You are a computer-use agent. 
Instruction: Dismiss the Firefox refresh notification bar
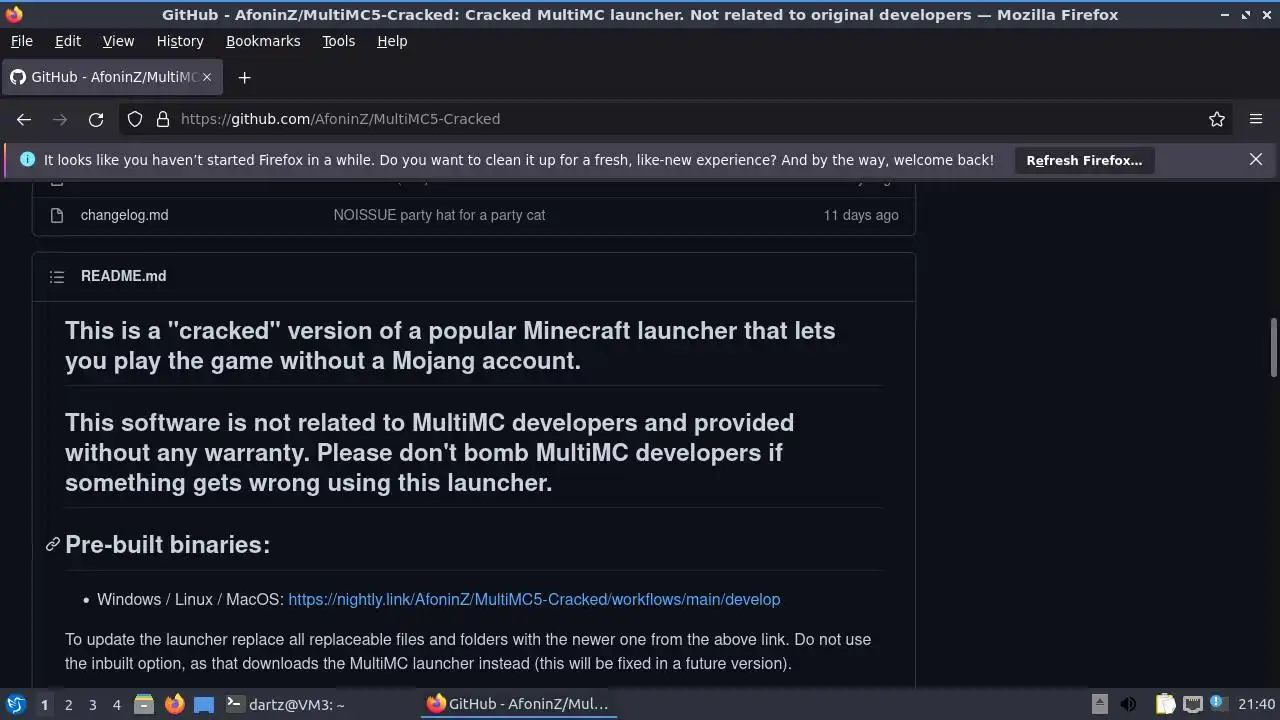point(1256,159)
